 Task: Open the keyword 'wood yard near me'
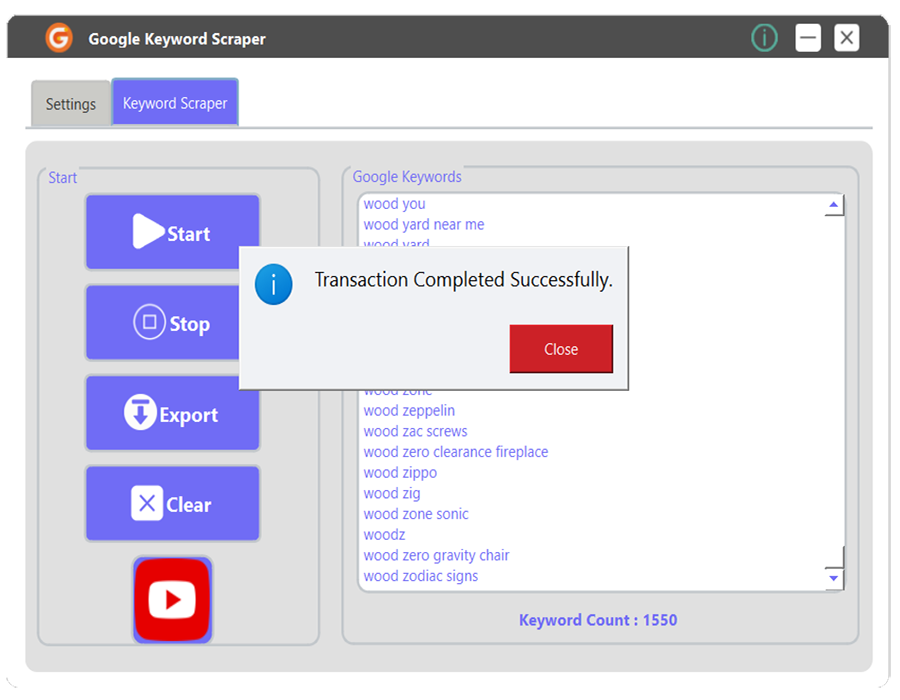[x=423, y=224]
